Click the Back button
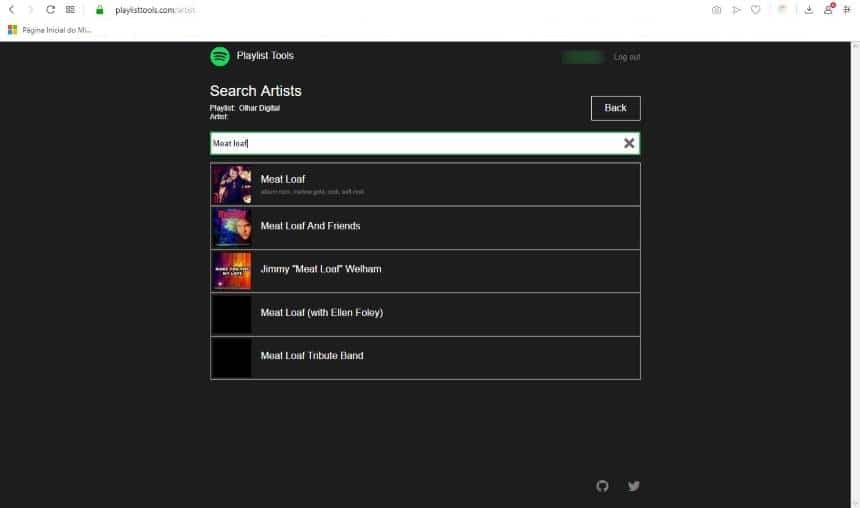 click(x=615, y=108)
